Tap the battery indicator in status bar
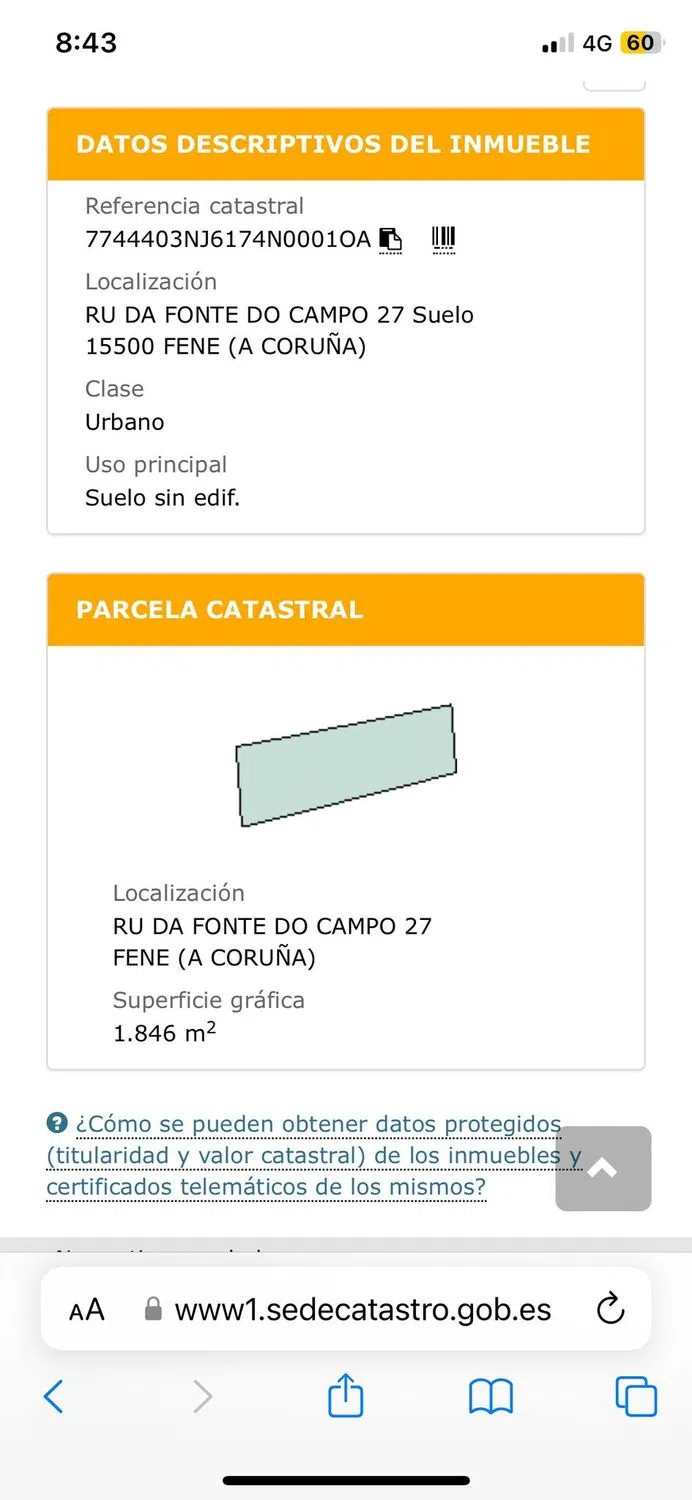Viewport: 692px width, 1500px height. (639, 43)
